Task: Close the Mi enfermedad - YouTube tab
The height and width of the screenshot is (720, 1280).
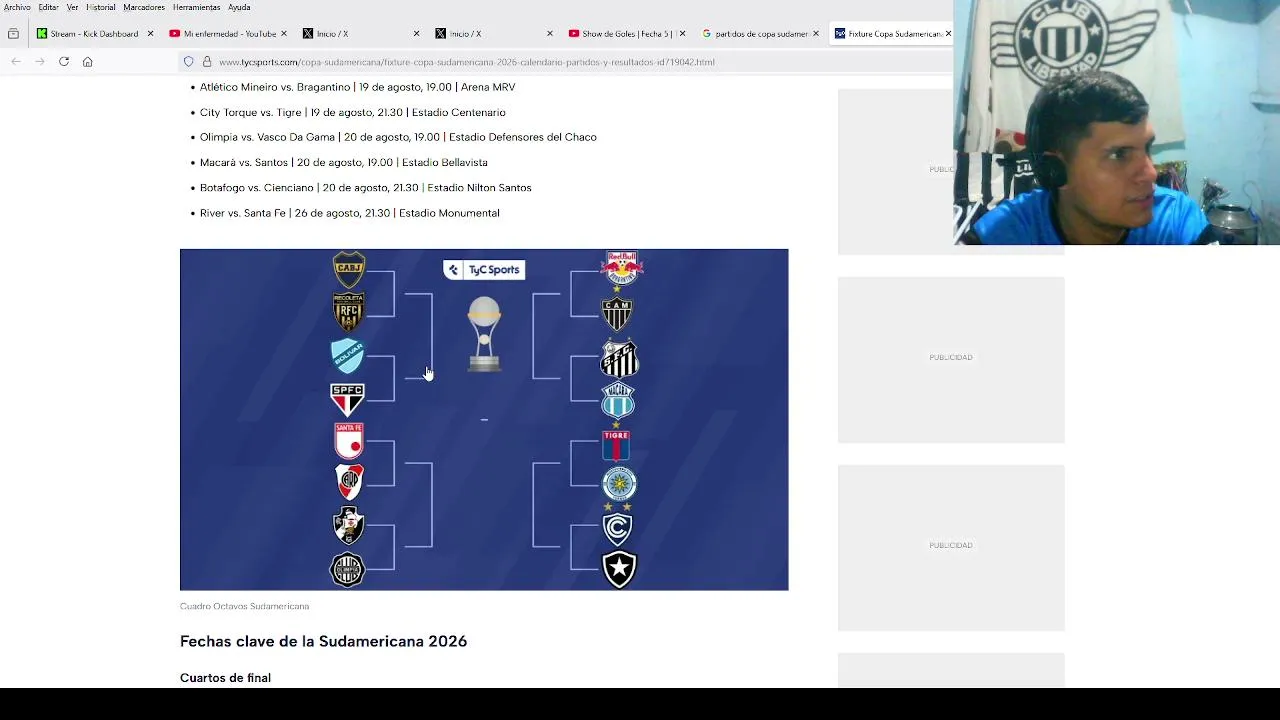Action: click(x=283, y=34)
